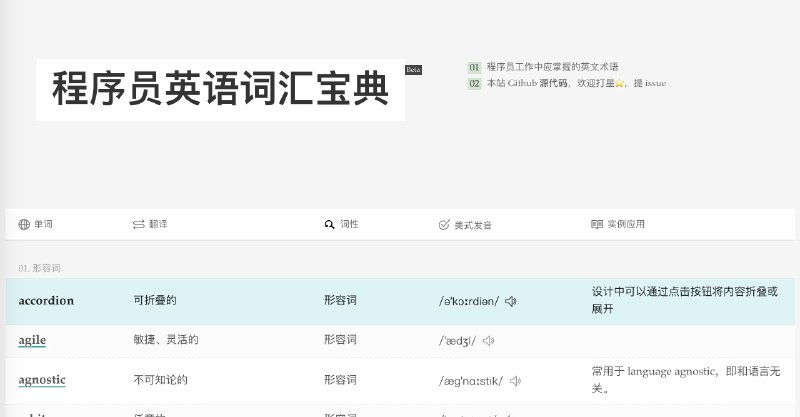Play the agile pronunciation speaker icon
This screenshot has height=417, width=800.
pos(488,340)
